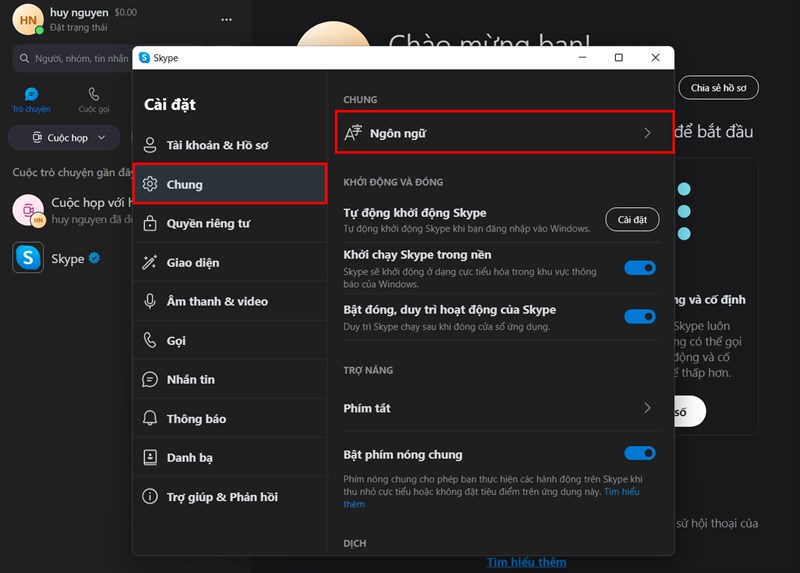Open the Cuộc họp dropdown
The height and width of the screenshot is (573, 800).
click(x=64, y=138)
